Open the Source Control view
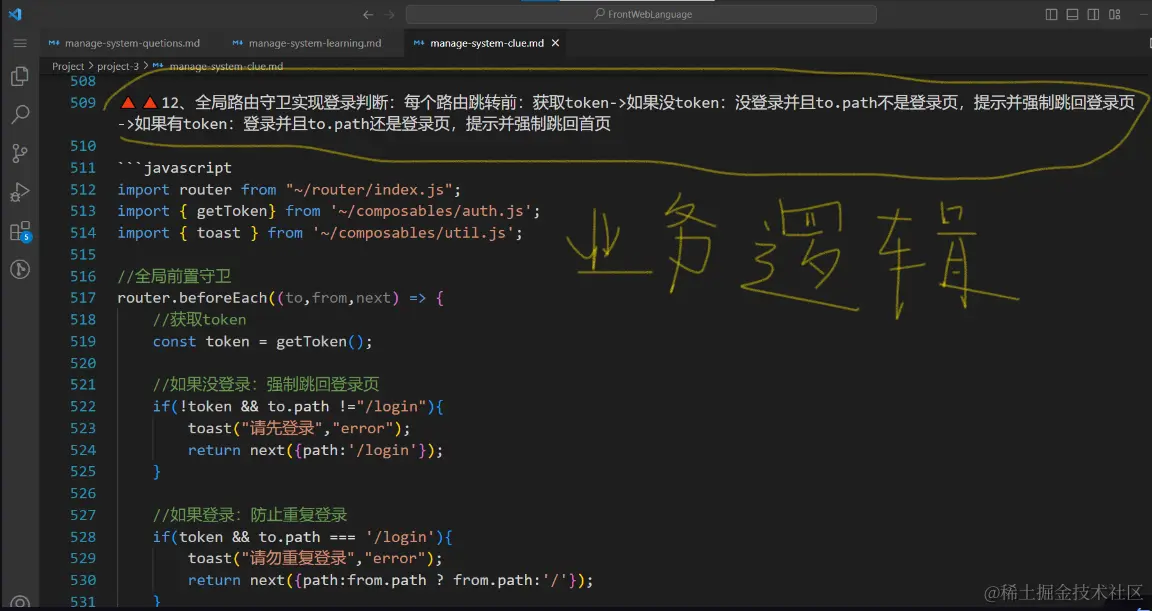 pyautogui.click(x=20, y=153)
